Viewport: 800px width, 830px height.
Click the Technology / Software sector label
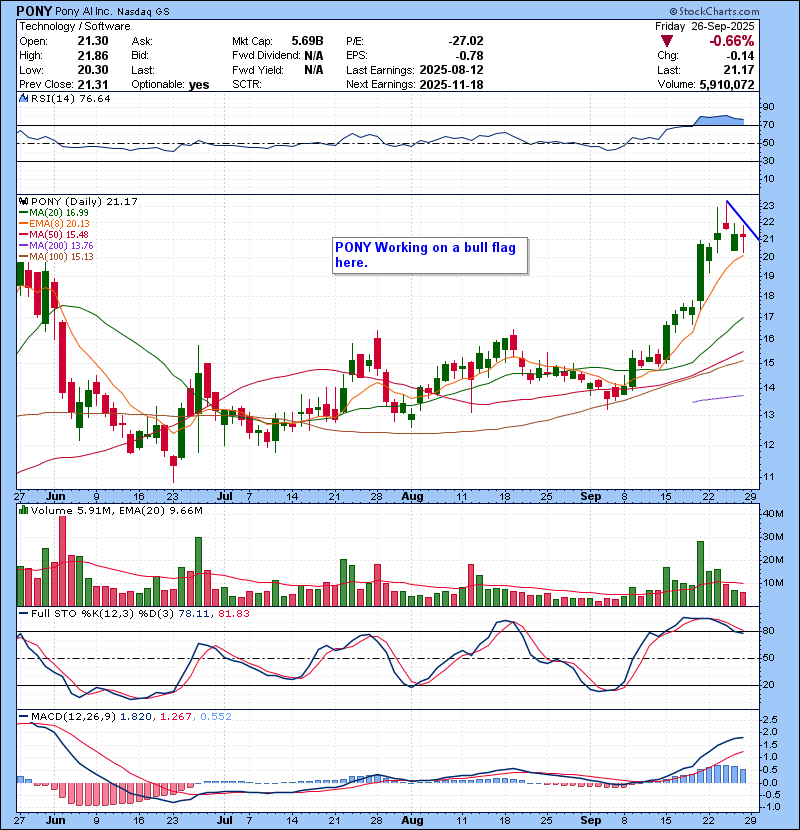coord(75,26)
